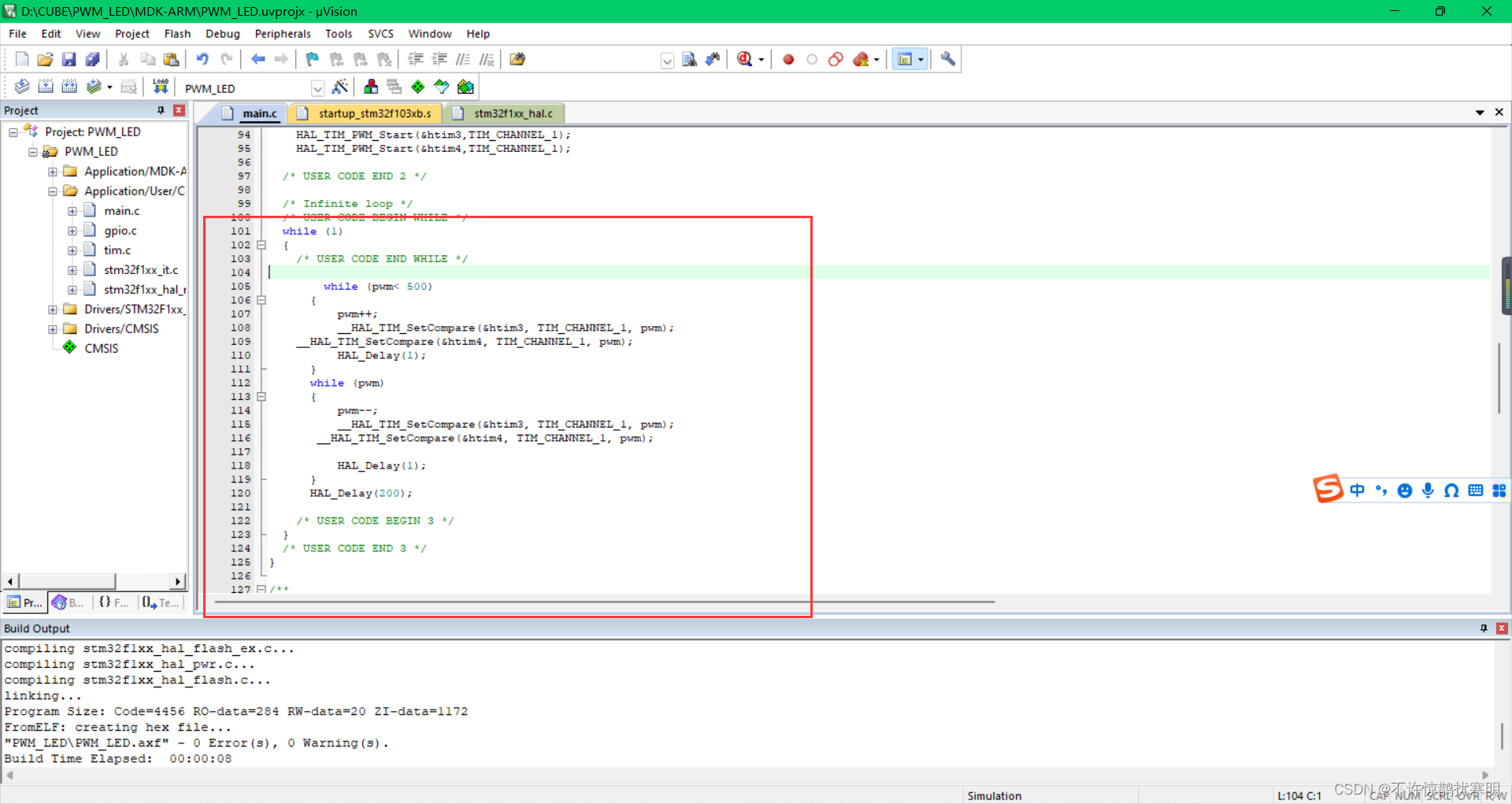The width and height of the screenshot is (1512, 804).
Task: Open the Project menu
Action: 132,34
